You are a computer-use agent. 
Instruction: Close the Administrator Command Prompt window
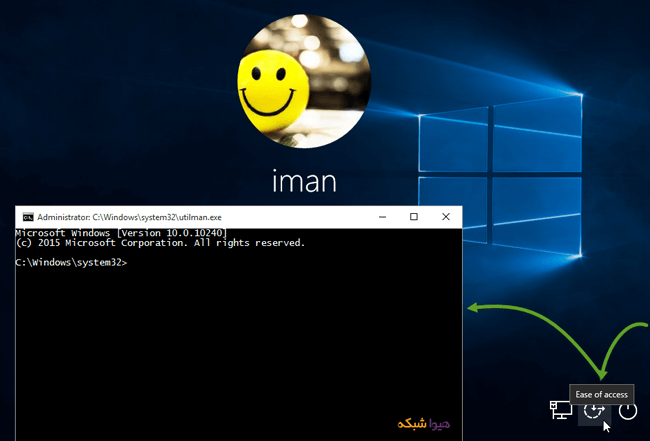(446, 217)
